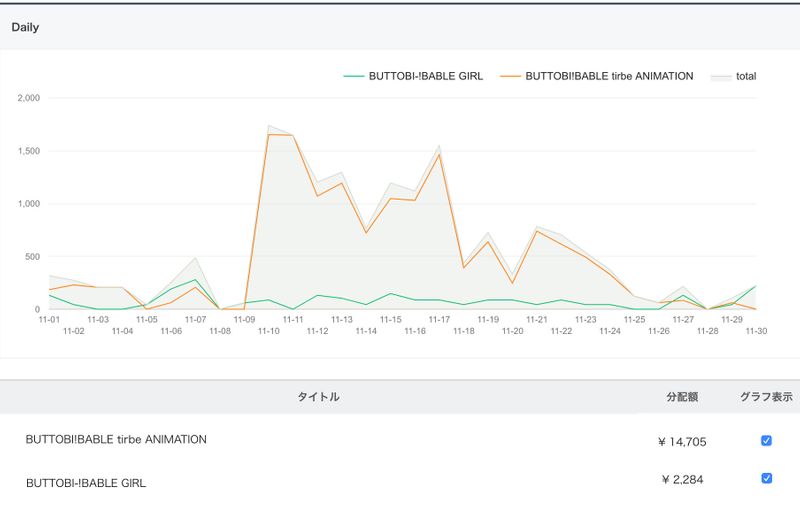Viewport: 800px width, 506px height.
Task: Uncheck graph display for BUTTOBI!BABLE tirbe ANIMATION row
Action: [766, 440]
